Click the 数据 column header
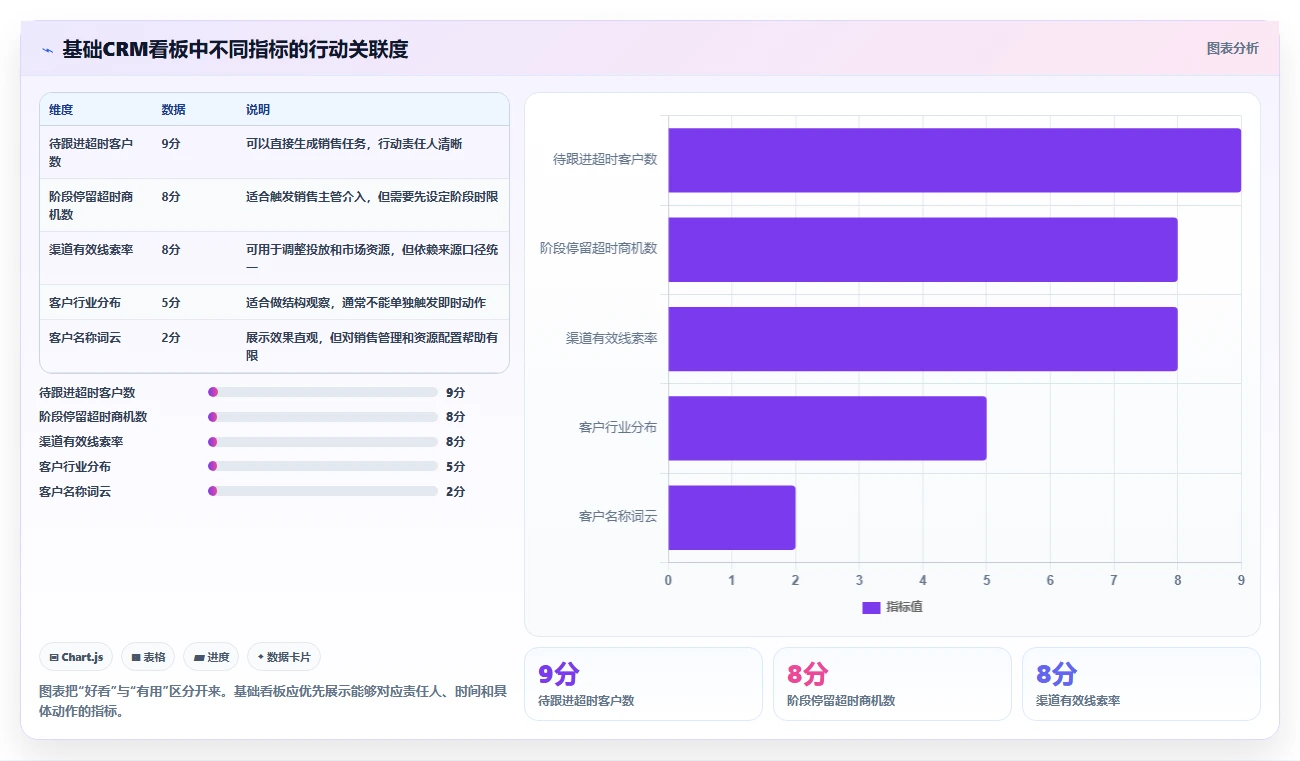Viewport: 1300px width, 761px height. click(x=173, y=110)
